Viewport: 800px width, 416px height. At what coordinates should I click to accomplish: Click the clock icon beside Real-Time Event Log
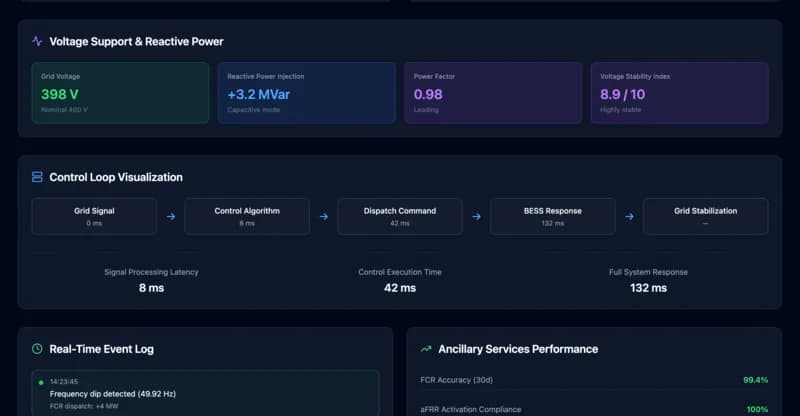pyautogui.click(x=37, y=349)
